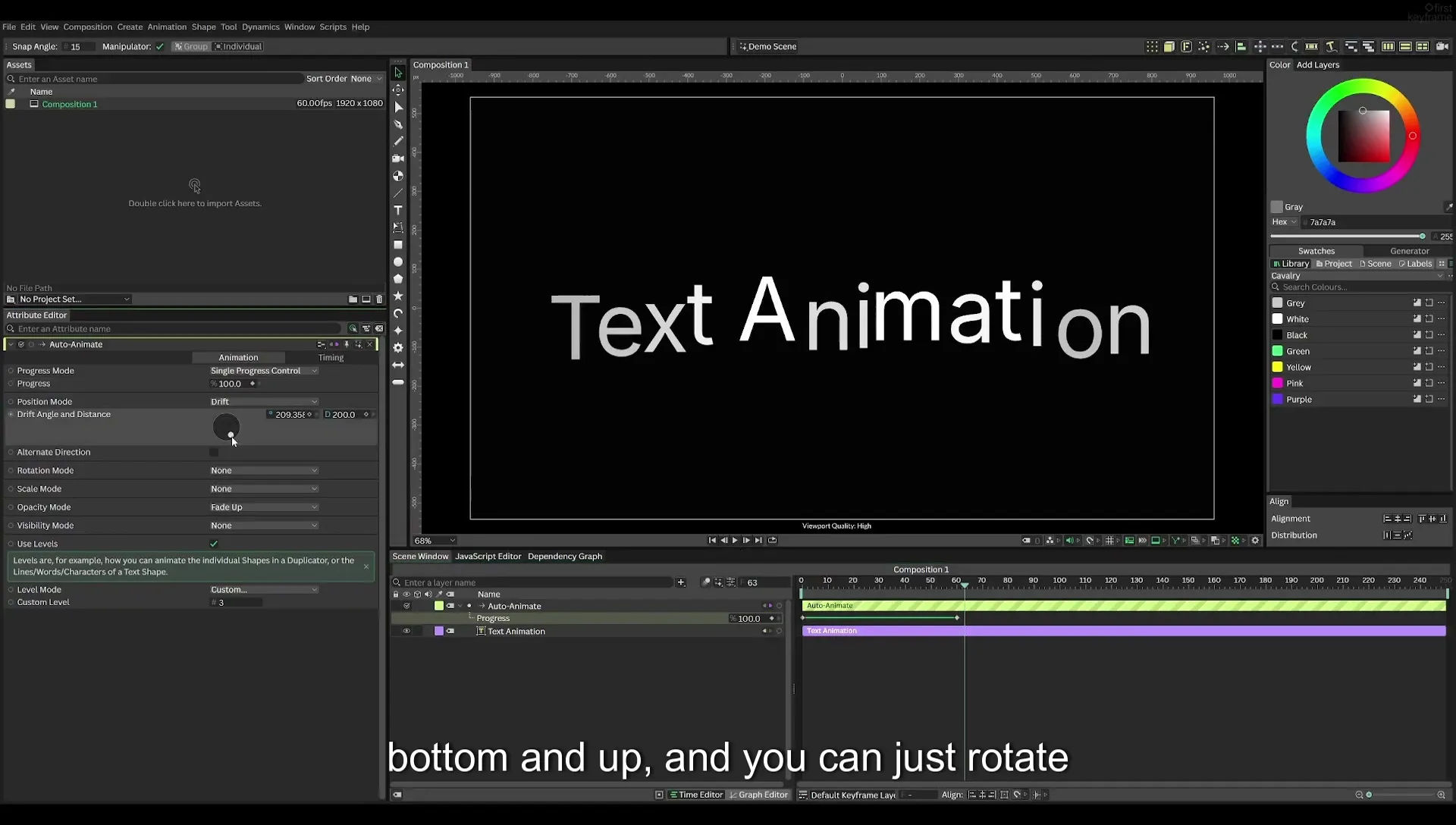This screenshot has height=825, width=1456.
Task: Activate the Edit Shape arrow tool
Action: (398, 107)
